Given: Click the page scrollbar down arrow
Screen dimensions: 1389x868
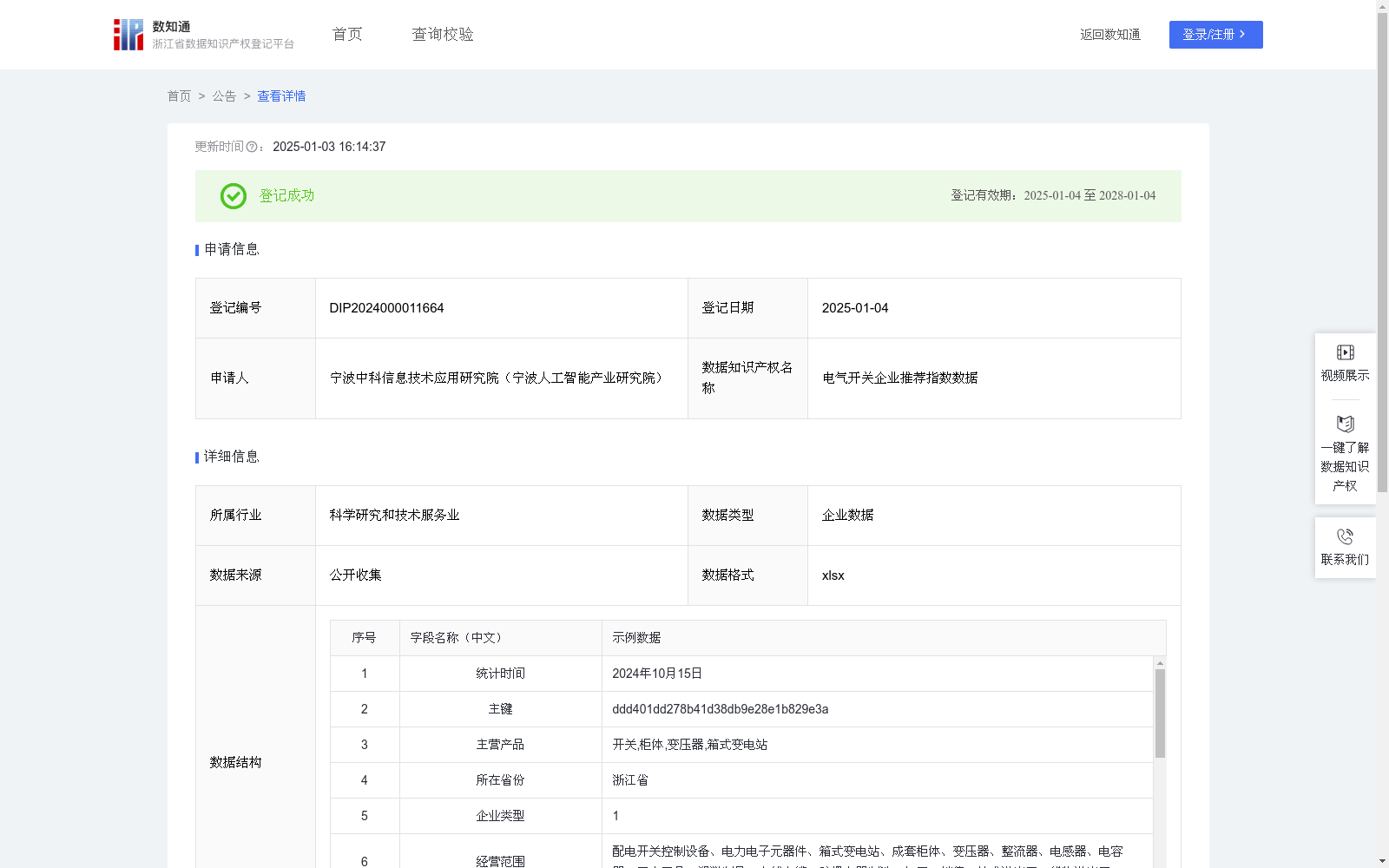Looking at the screenshot, I should point(1382,862).
